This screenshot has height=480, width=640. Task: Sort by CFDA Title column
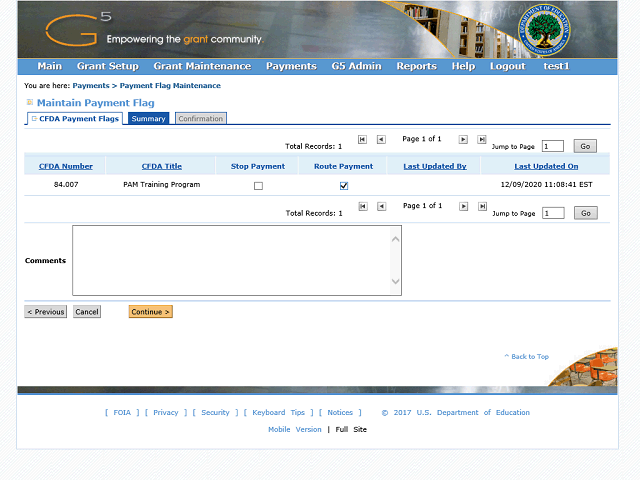[x=162, y=167]
